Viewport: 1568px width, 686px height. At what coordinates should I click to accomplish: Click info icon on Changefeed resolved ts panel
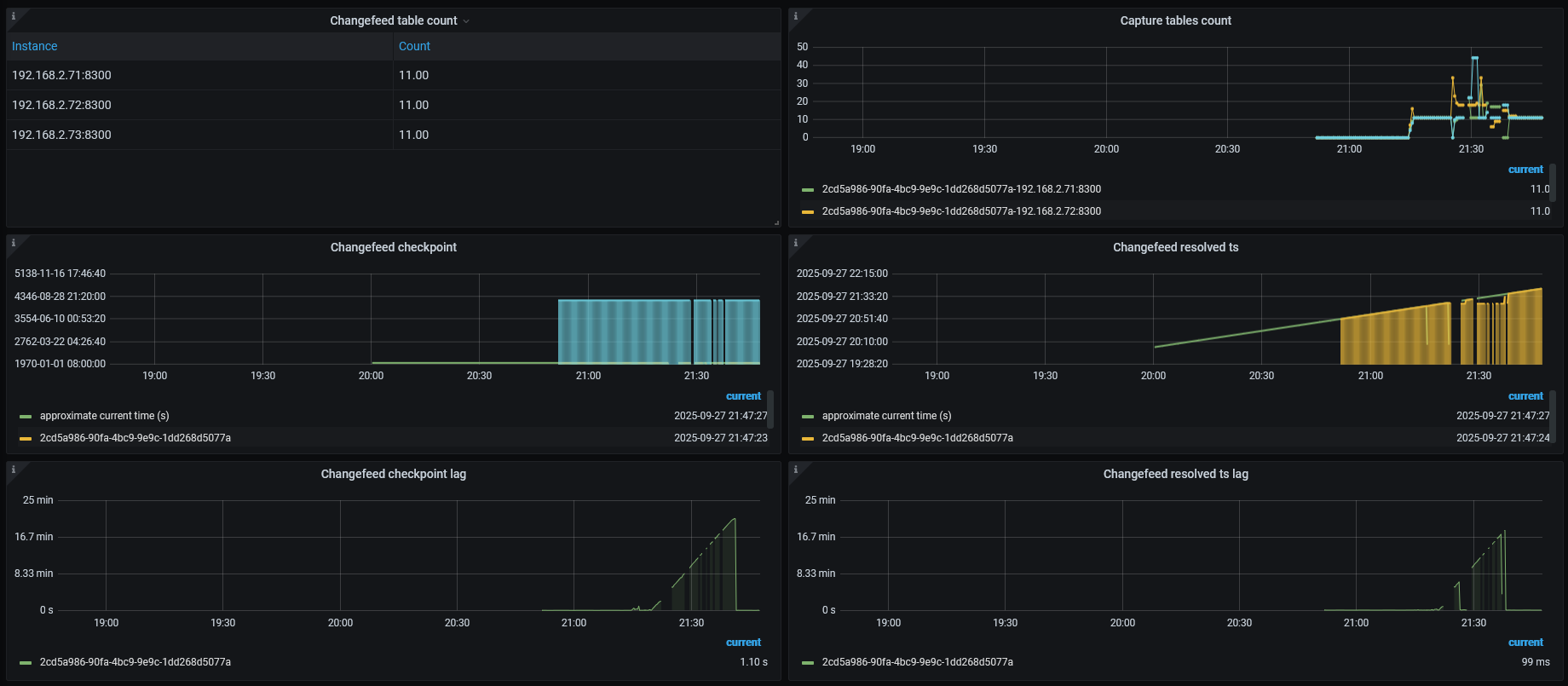tap(796, 243)
